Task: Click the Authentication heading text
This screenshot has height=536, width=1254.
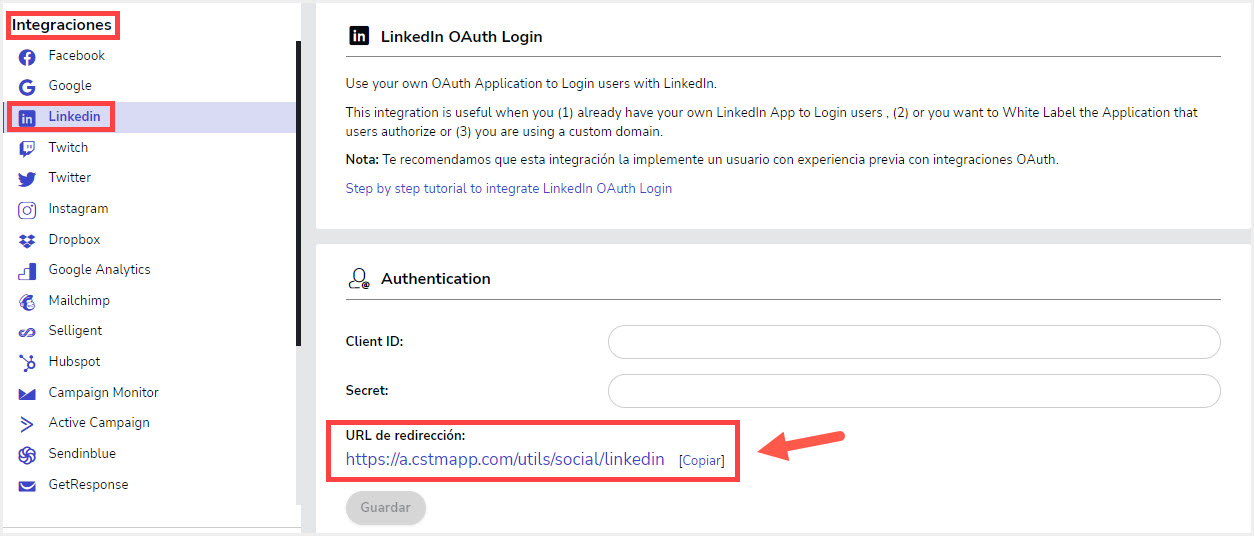Action: point(436,279)
